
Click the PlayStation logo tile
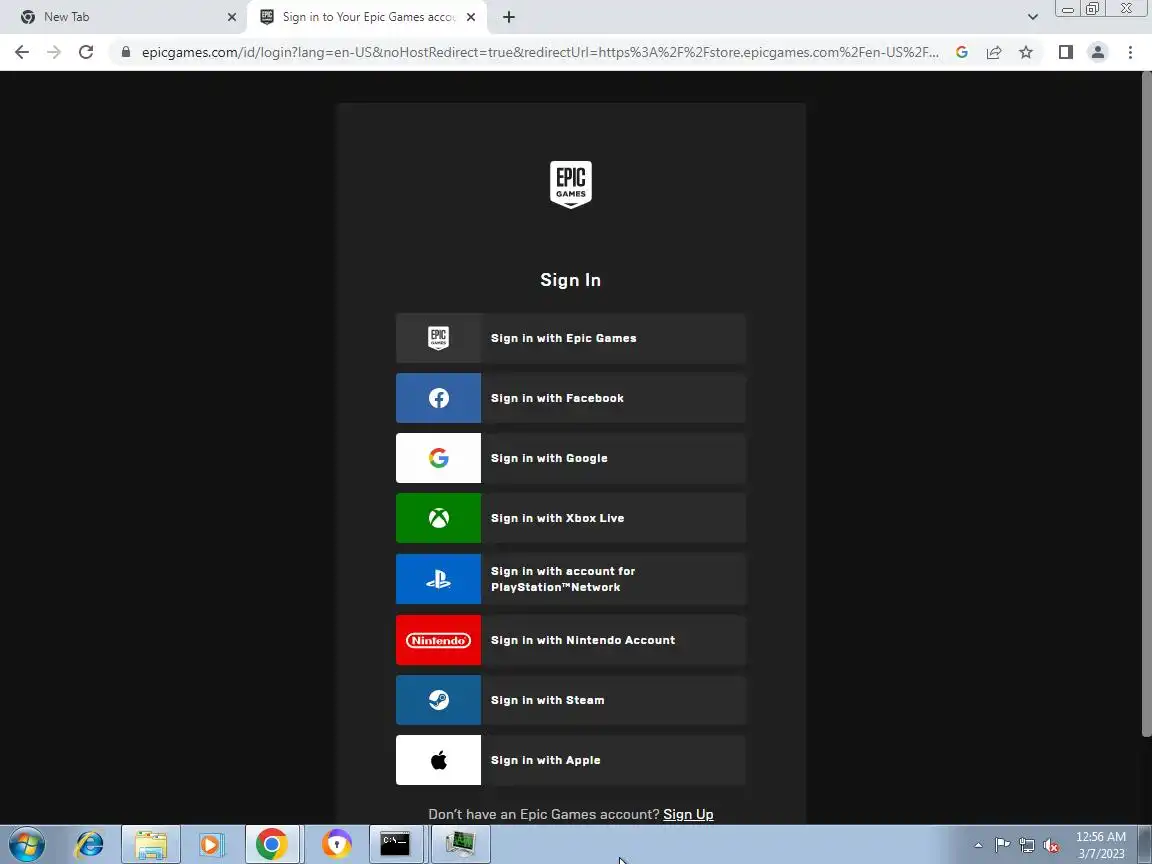(439, 579)
